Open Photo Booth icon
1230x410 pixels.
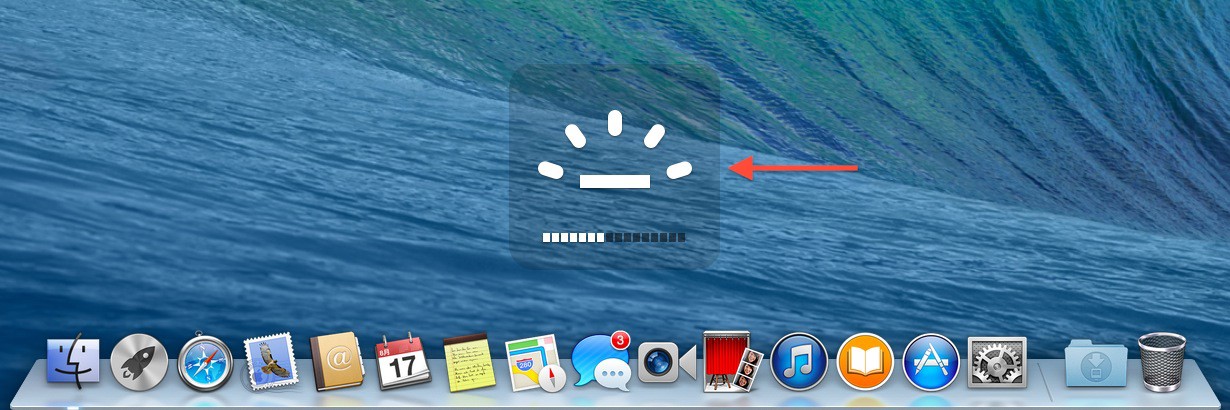point(733,361)
